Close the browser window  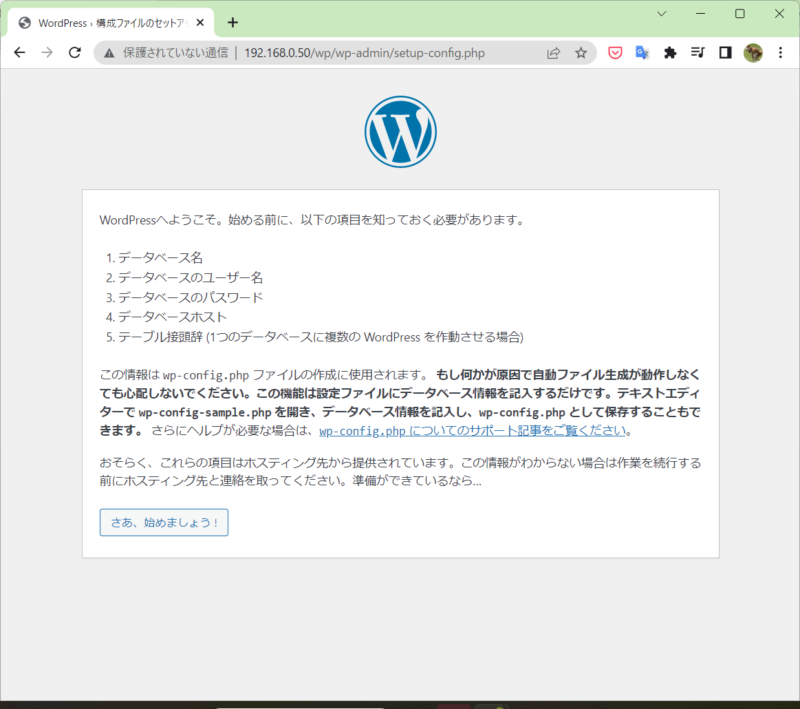(x=779, y=14)
